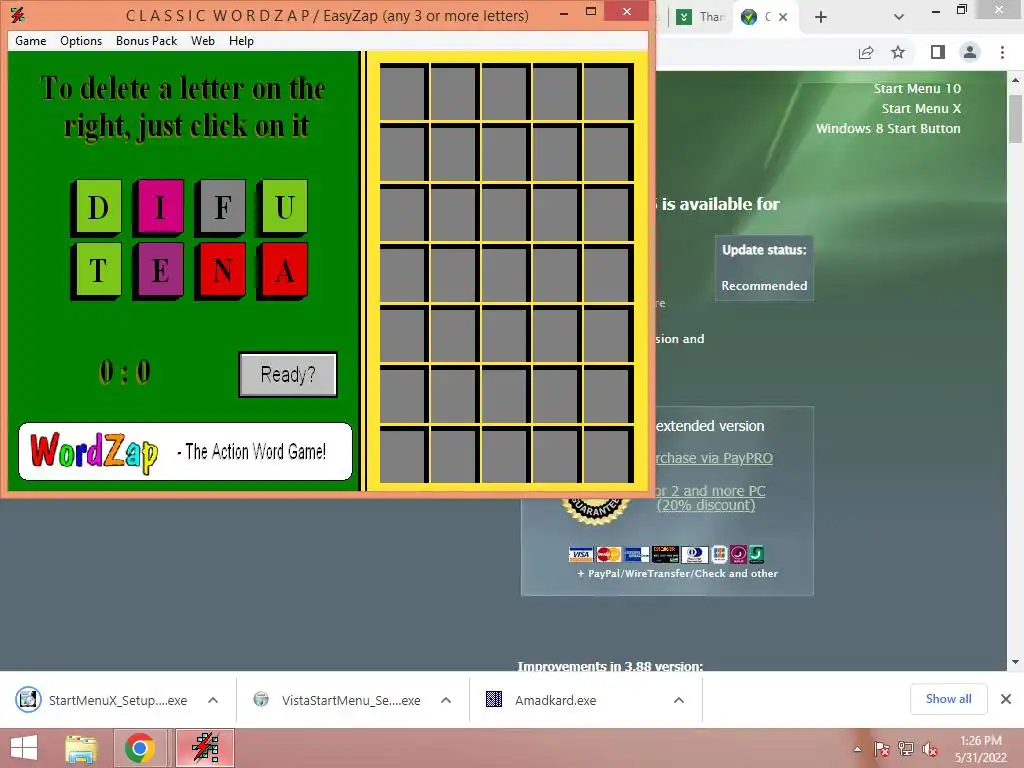Click the Ready? button

[x=288, y=374]
